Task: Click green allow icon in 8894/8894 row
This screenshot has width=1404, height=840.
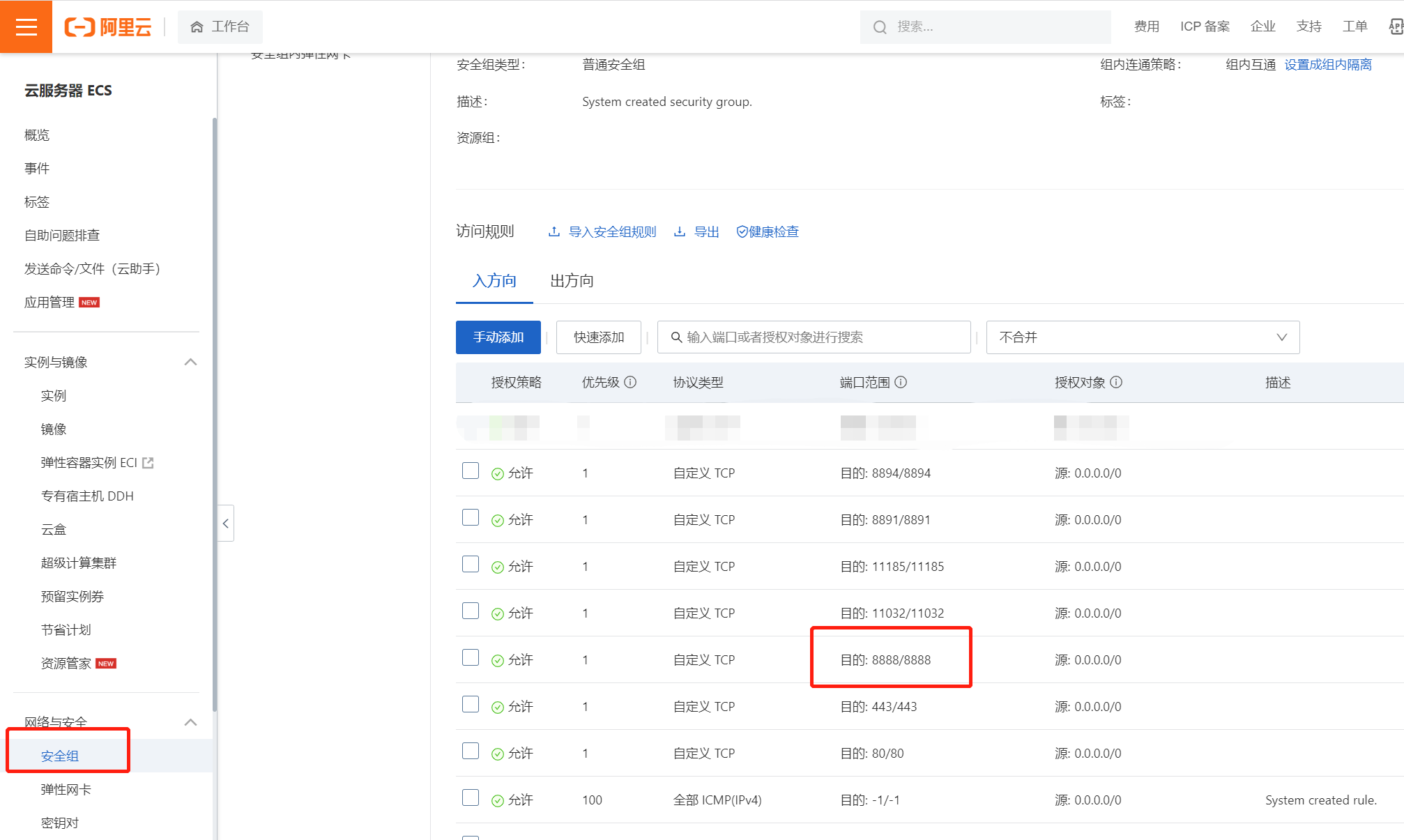Action: (498, 474)
